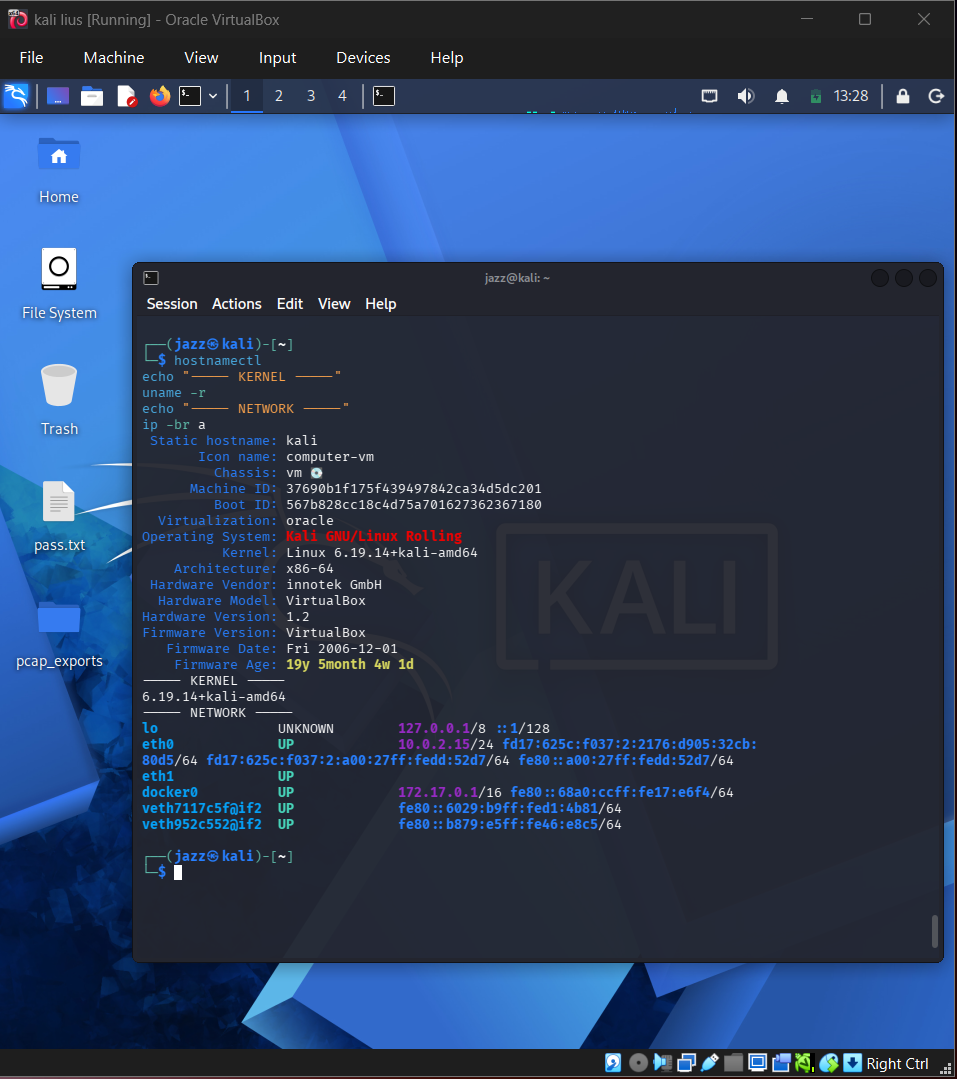957x1079 pixels.
Task: Select the pcap_exports folder on desktop
Action: (59, 633)
